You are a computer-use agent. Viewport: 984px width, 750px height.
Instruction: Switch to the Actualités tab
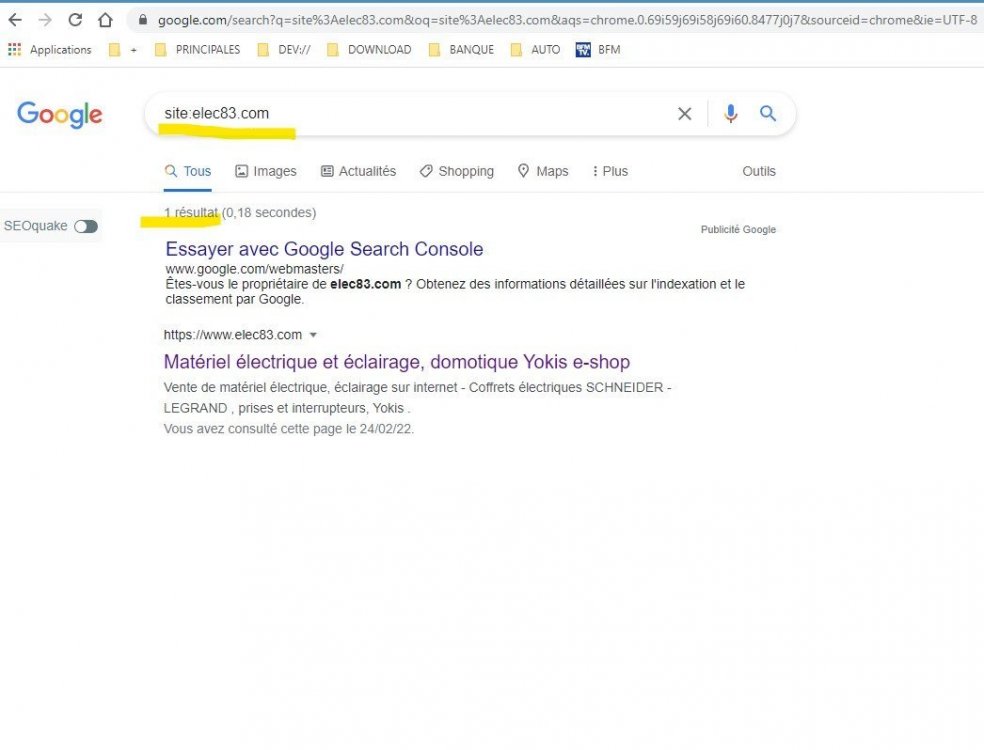(x=358, y=171)
